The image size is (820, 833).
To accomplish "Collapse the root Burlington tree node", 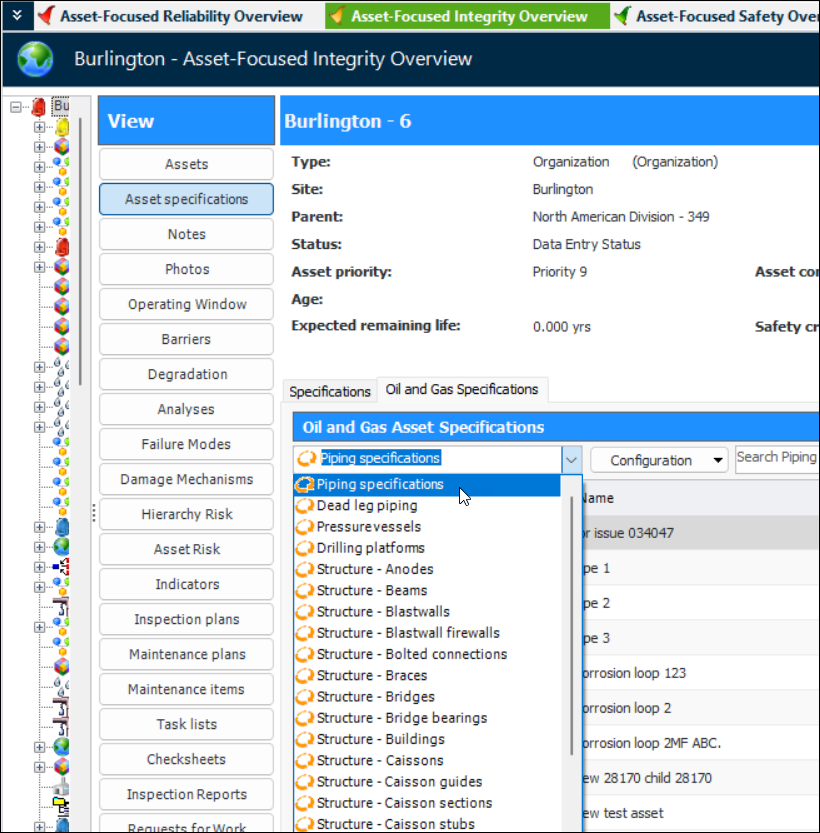I will (16, 106).
